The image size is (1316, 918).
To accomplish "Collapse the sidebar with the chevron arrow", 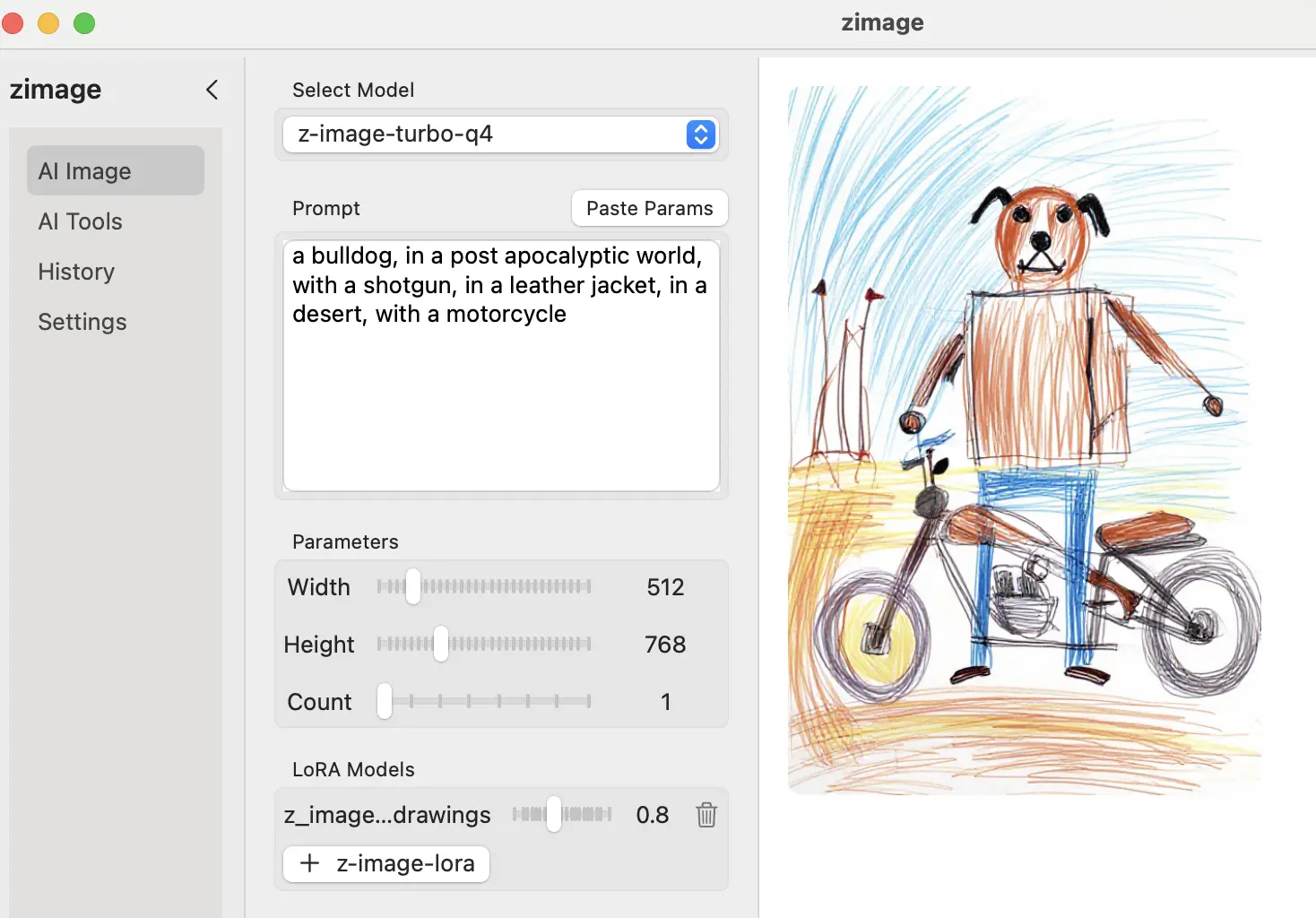I will tap(212, 90).
